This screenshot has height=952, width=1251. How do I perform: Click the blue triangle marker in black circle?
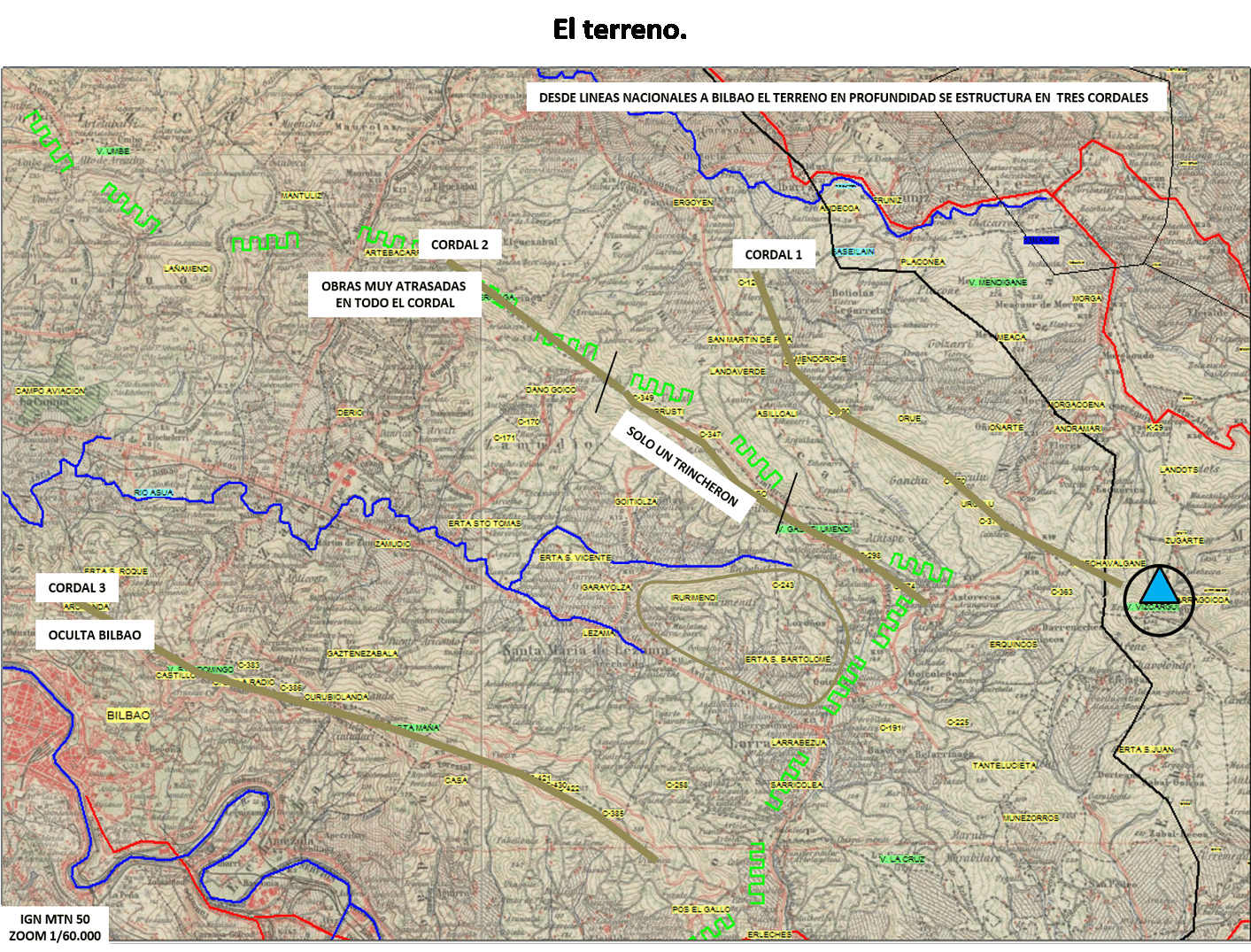pos(1159,589)
